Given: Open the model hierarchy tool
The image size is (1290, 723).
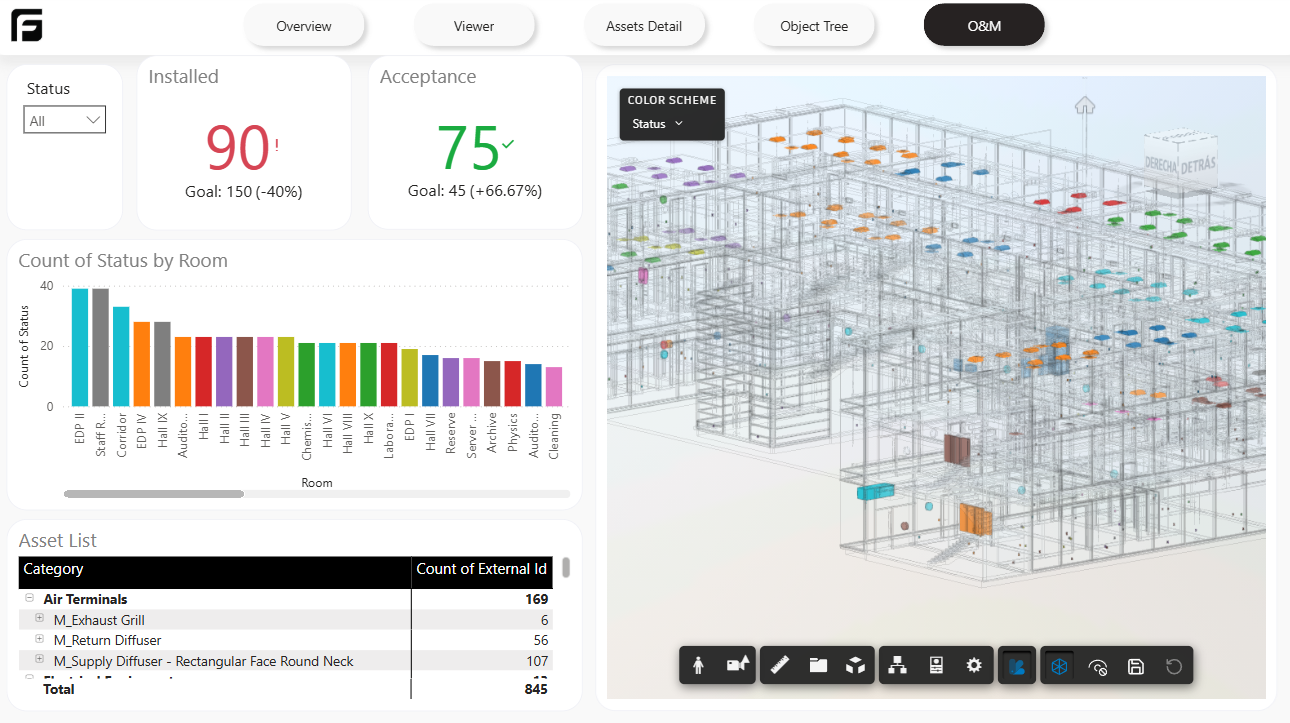Looking at the screenshot, I should [x=898, y=665].
